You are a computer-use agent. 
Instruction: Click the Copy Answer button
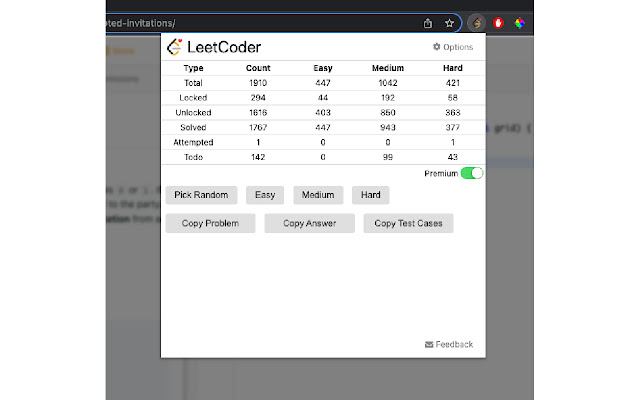point(309,223)
